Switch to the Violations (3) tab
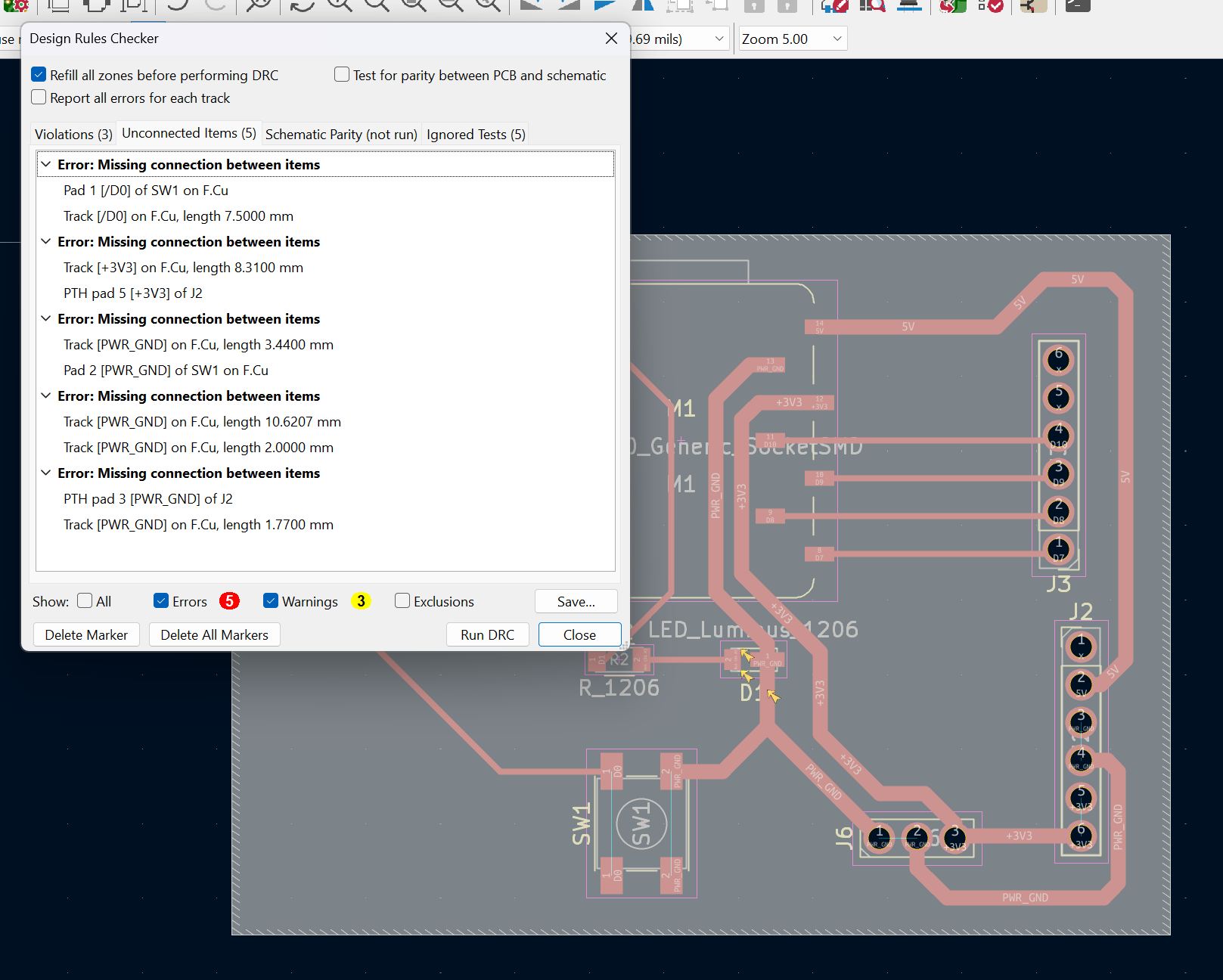Screen dimensions: 1223x980 (73, 134)
